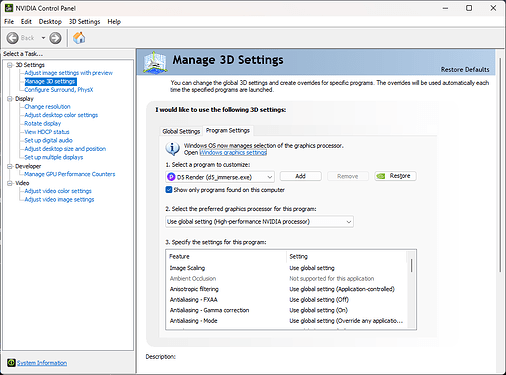Select the Anisotropic filtering feature row

287,289
